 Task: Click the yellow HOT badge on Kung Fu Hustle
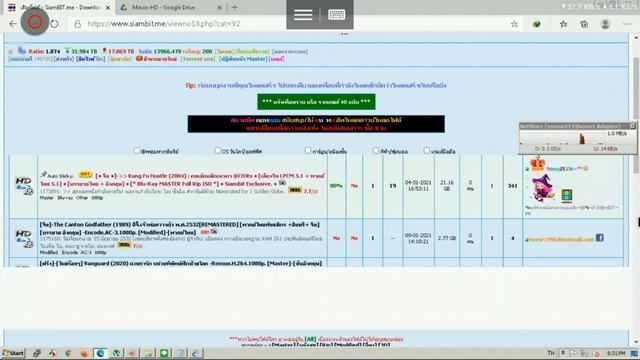click(85, 175)
